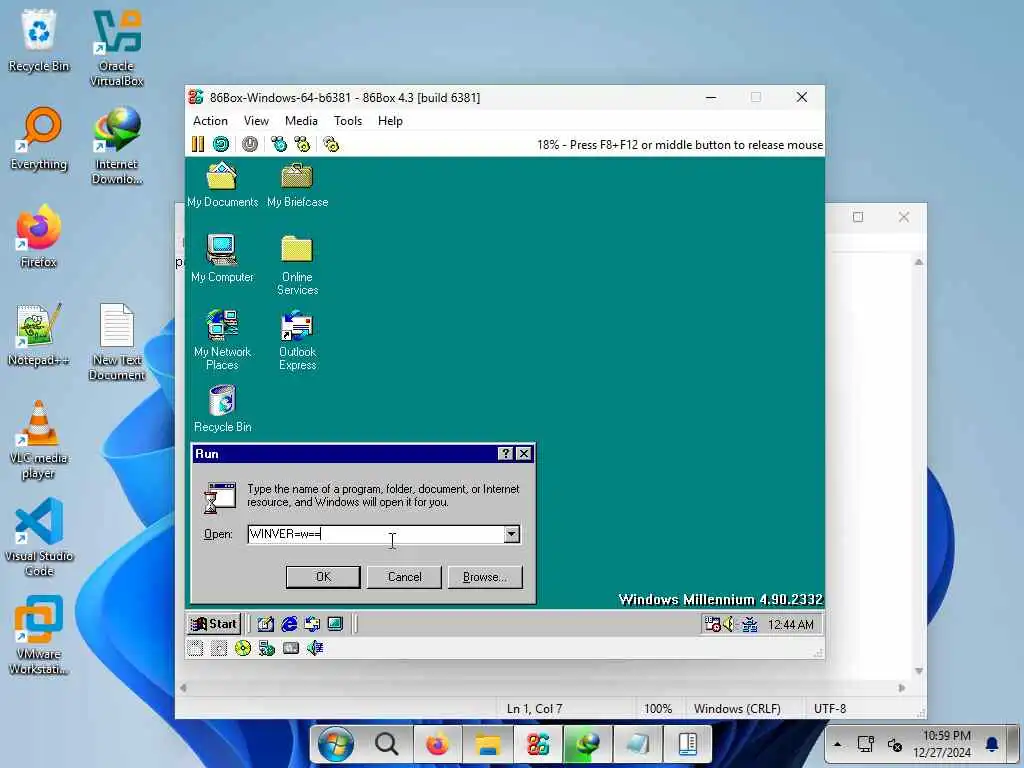
Task: Launch Outlook Express from the ME desktop
Action: (x=297, y=340)
